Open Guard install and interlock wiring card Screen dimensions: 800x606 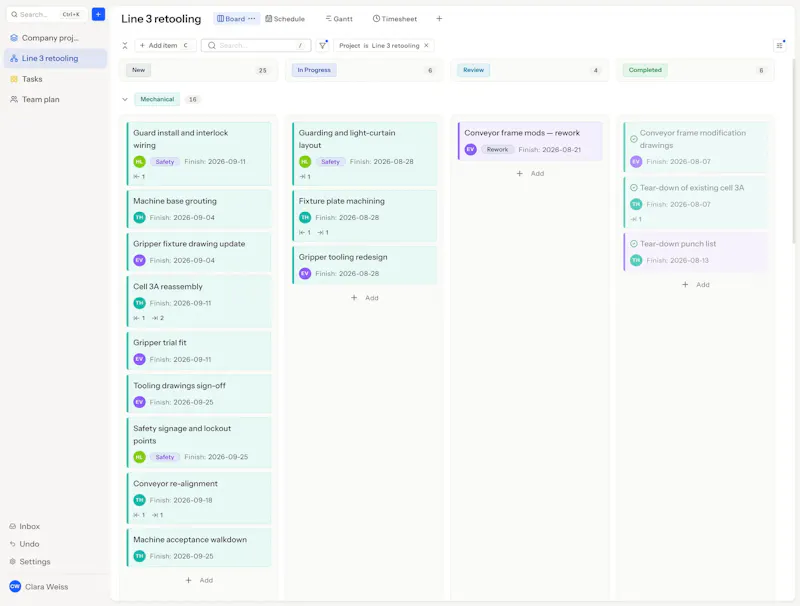click(199, 154)
